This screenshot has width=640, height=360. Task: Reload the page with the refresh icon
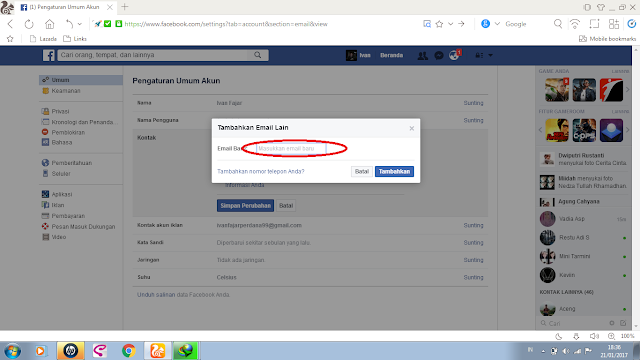(x=29, y=24)
